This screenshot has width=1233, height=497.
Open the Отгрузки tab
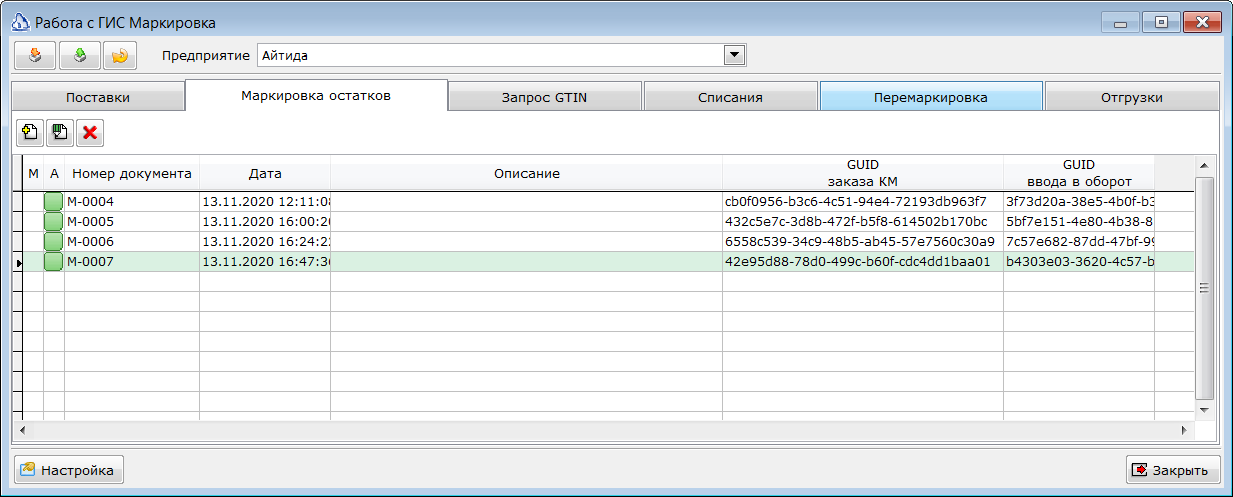(x=1131, y=98)
